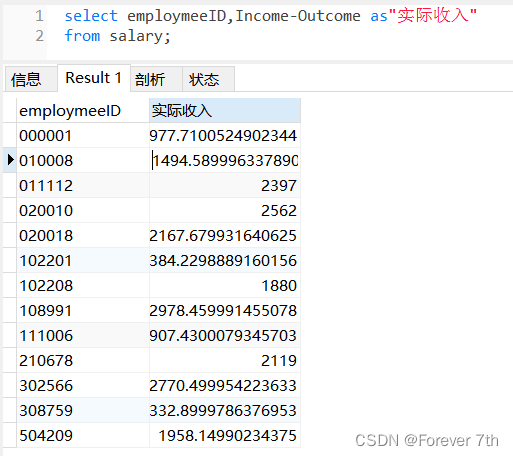
Task: Click value 2770.49954223633
Action: (225, 385)
